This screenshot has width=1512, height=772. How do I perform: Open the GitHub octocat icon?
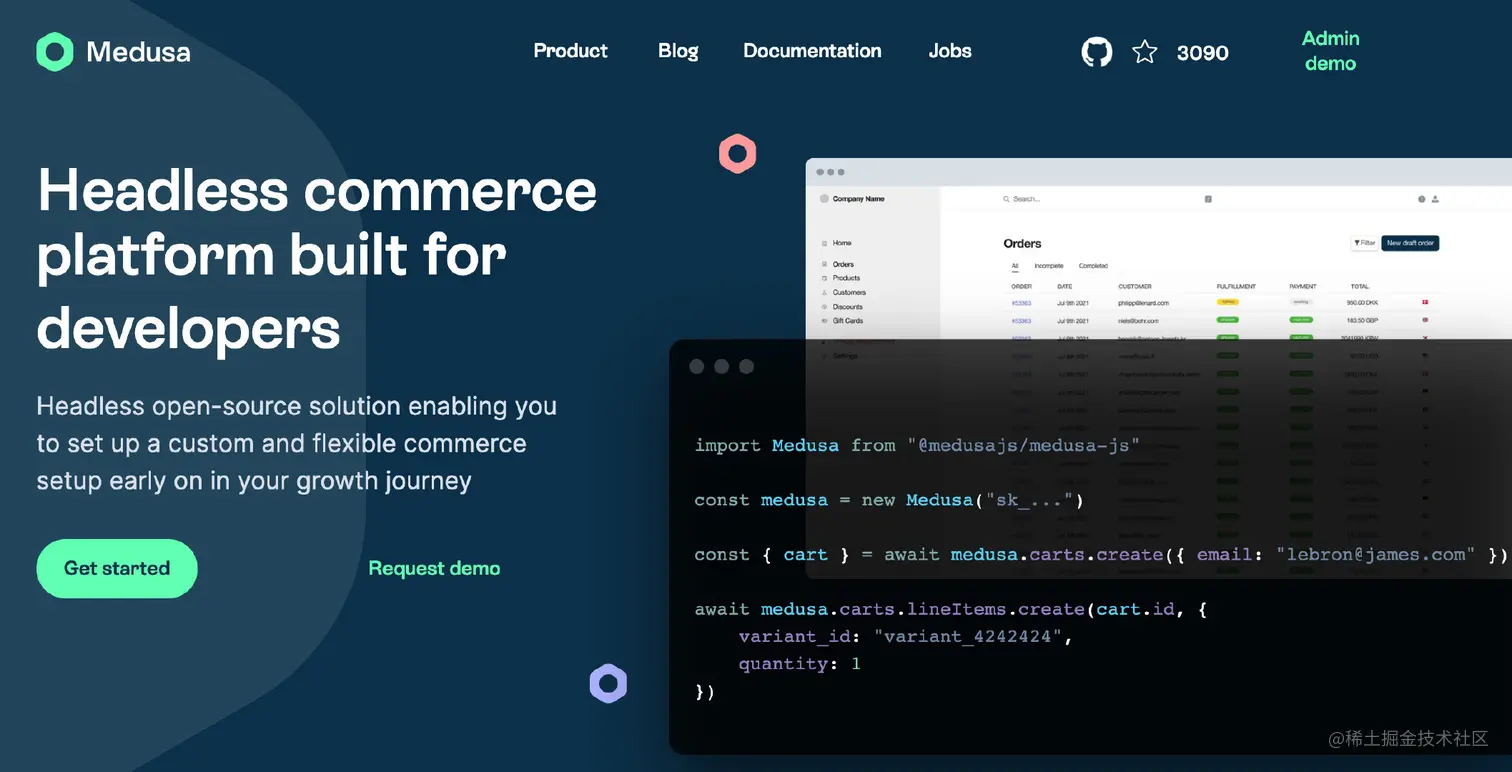tap(1097, 52)
